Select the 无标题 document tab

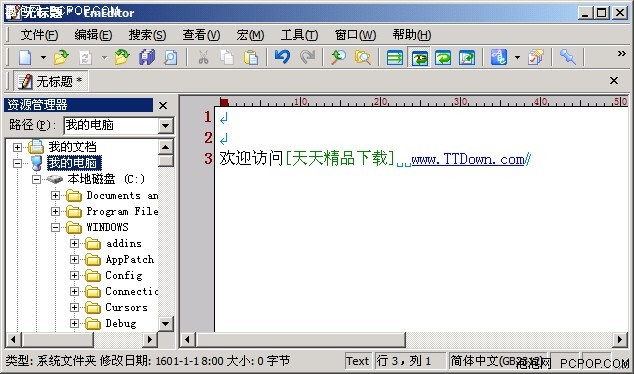coord(51,81)
